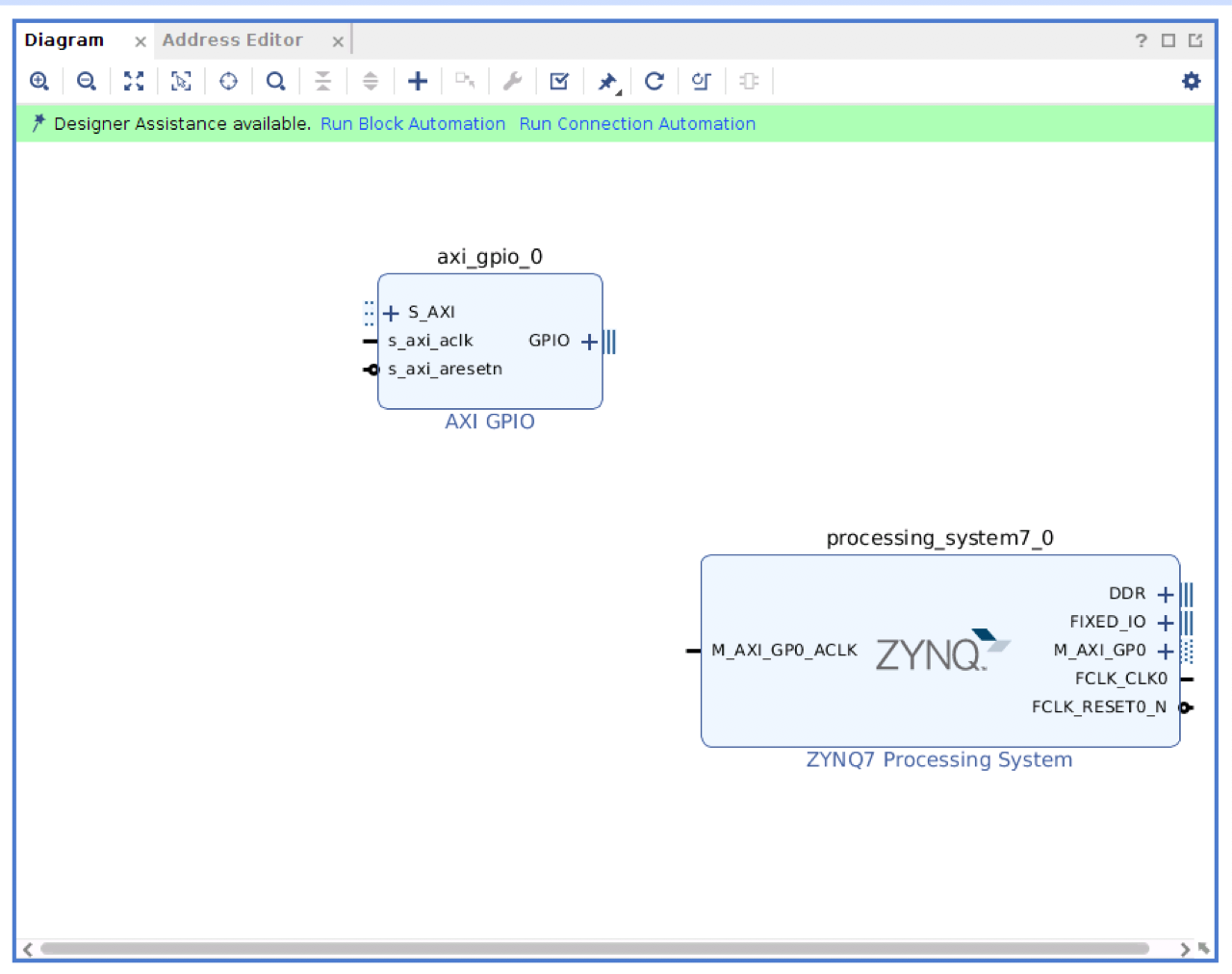Click the Optimize Routing icon
The height and width of the screenshot is (974, 1232).
click(x=702, y=81)
